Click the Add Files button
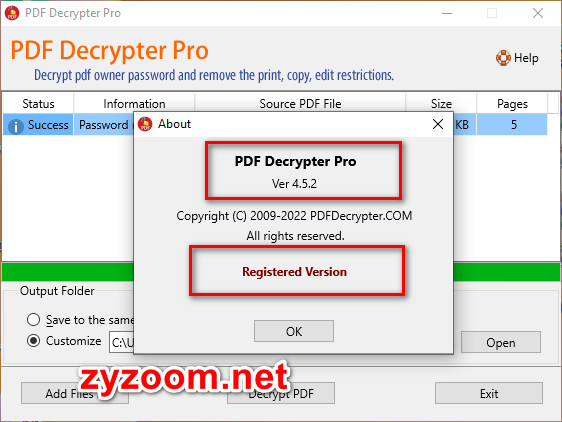Viewport: 562px width, 422px height. pos(75,393)
